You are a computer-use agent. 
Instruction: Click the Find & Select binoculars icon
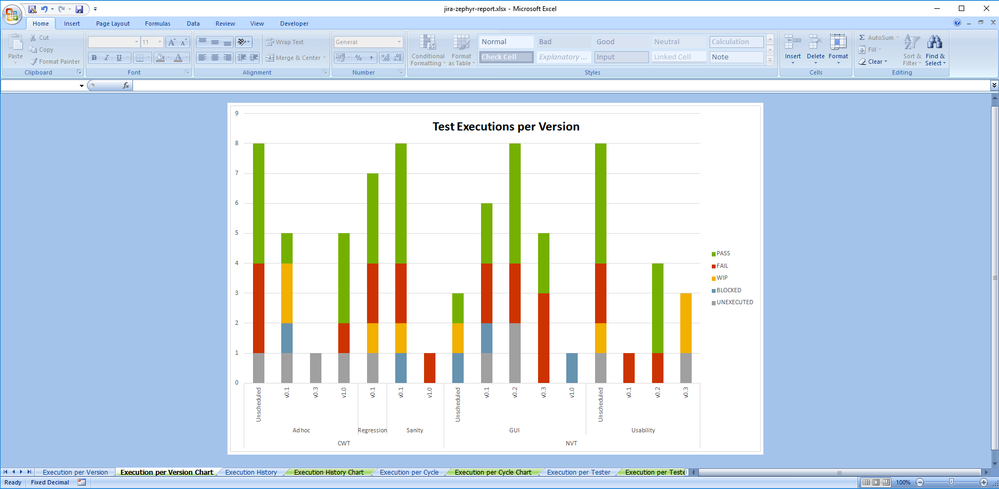click(935, 42)
